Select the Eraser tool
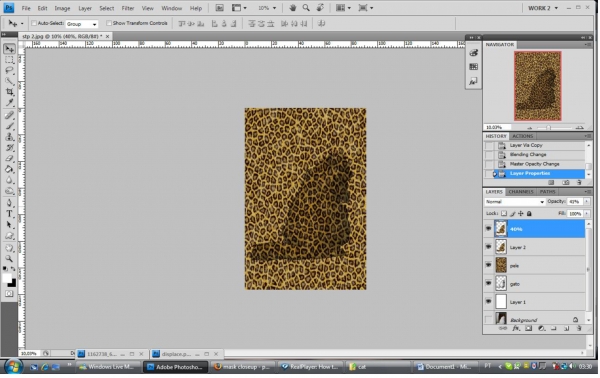 [9, 158]
